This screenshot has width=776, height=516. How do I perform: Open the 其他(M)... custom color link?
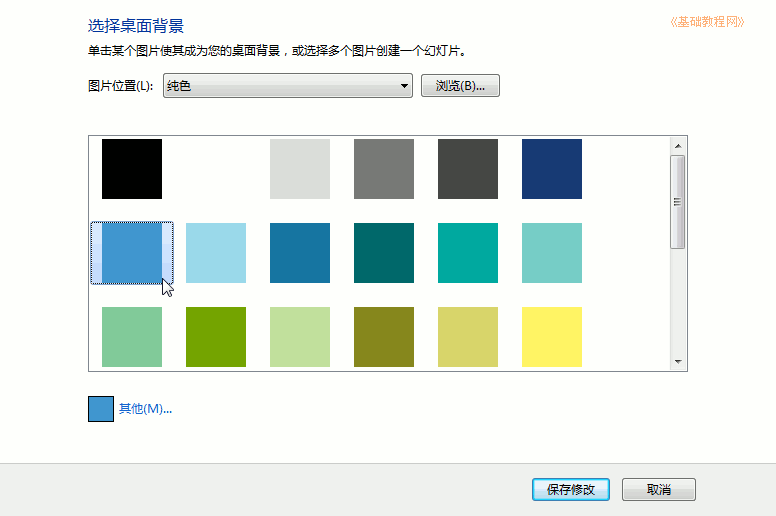pos(145,409)
